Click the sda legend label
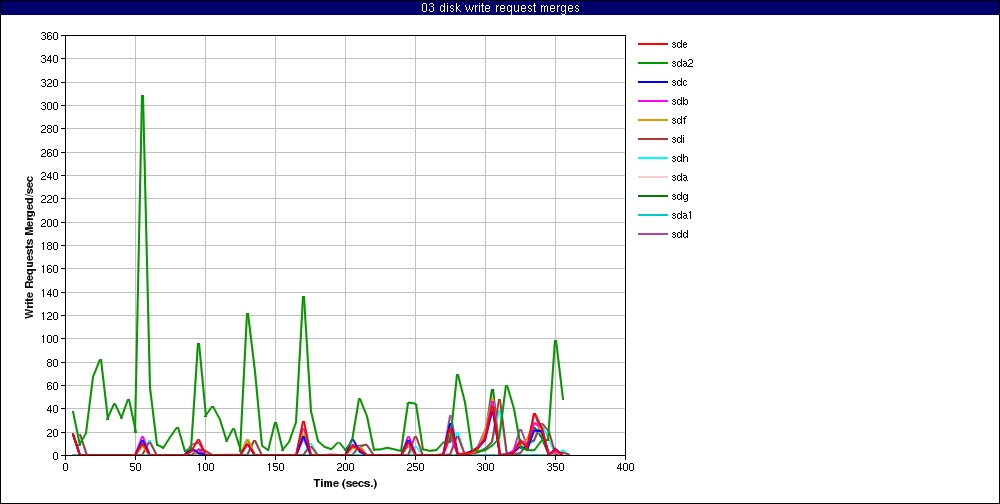The height and width of the screenshot is (504, 1000). (x=679, y=177)
